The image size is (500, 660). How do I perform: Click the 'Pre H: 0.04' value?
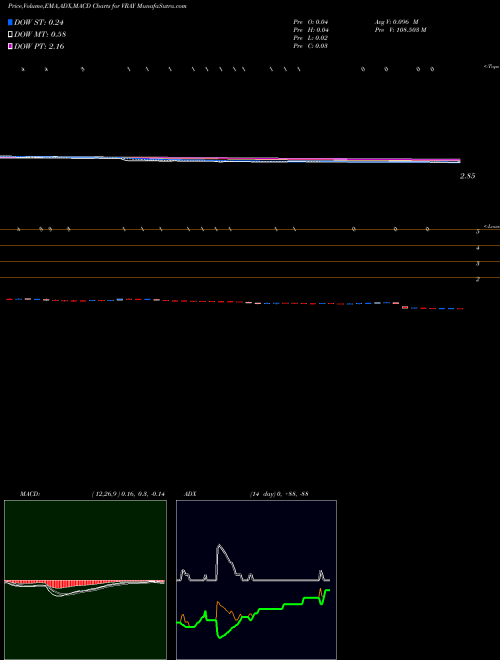pos(311,30)
